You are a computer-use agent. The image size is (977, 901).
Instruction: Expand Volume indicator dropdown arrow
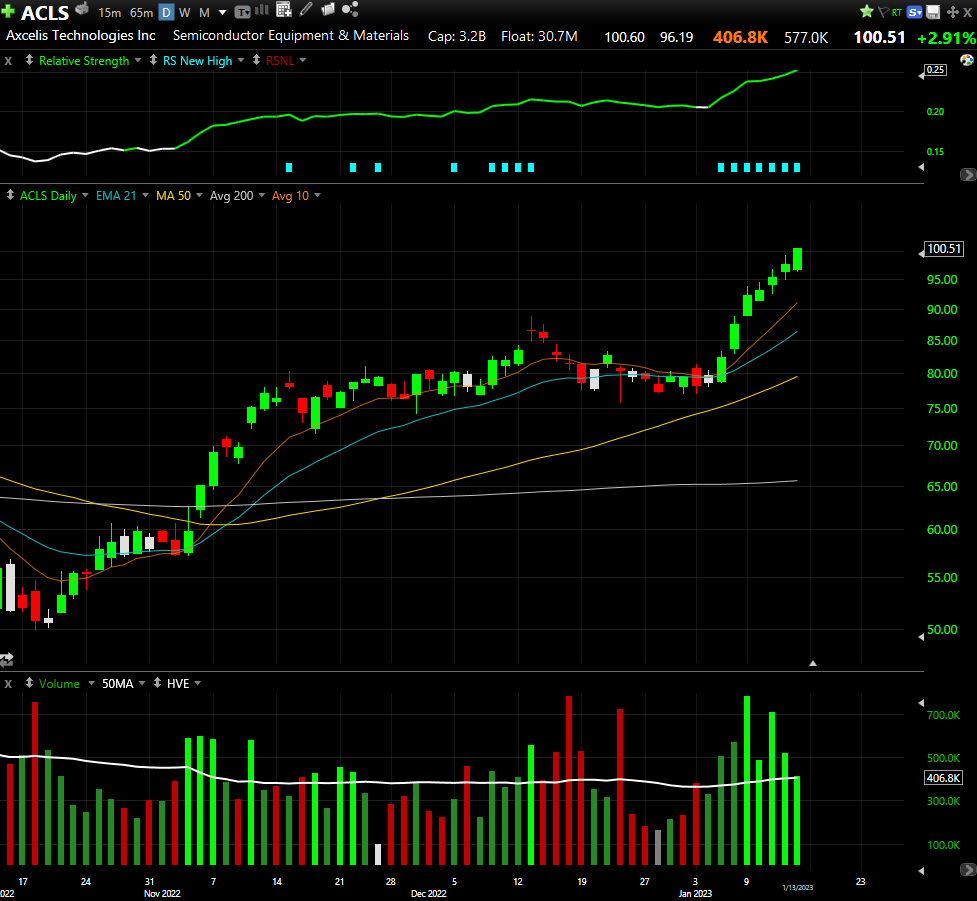(x=92, y=683)
